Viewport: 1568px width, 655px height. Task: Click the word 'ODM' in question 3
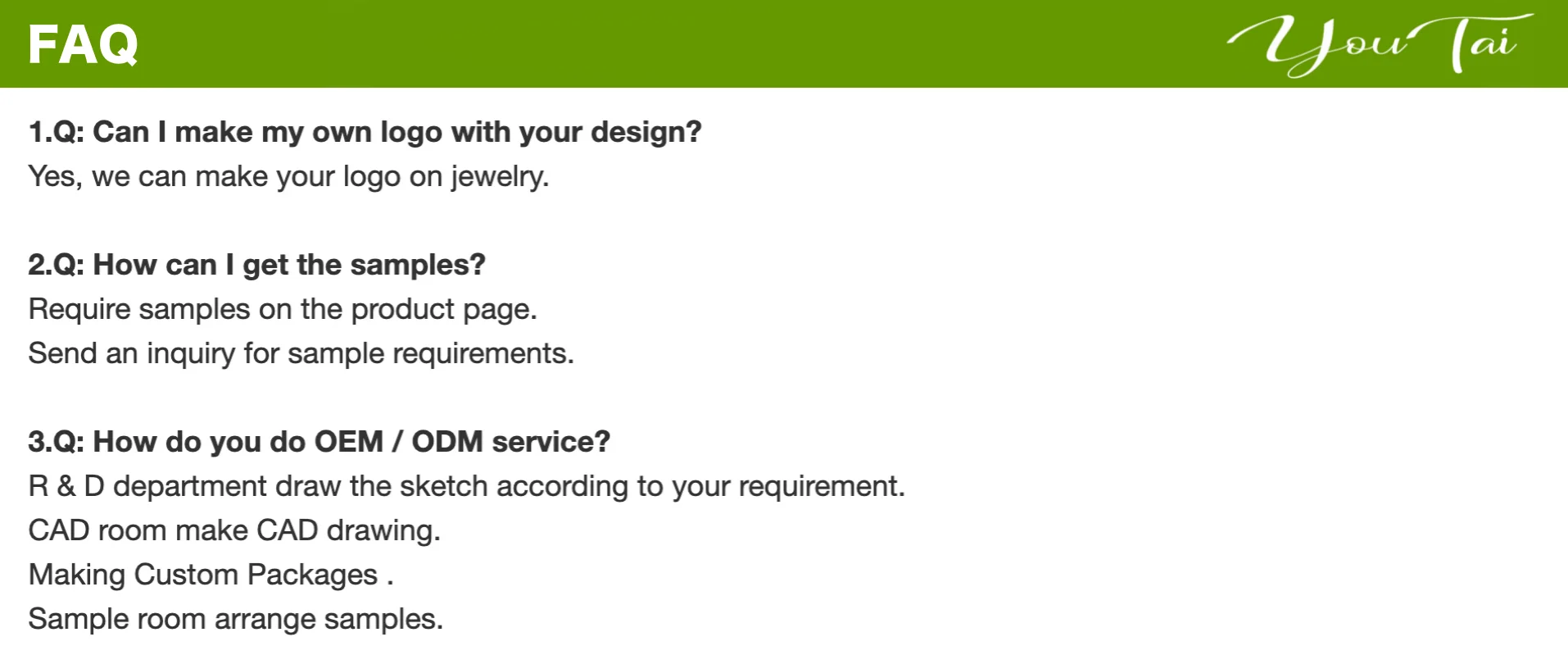tap(447, 442)
